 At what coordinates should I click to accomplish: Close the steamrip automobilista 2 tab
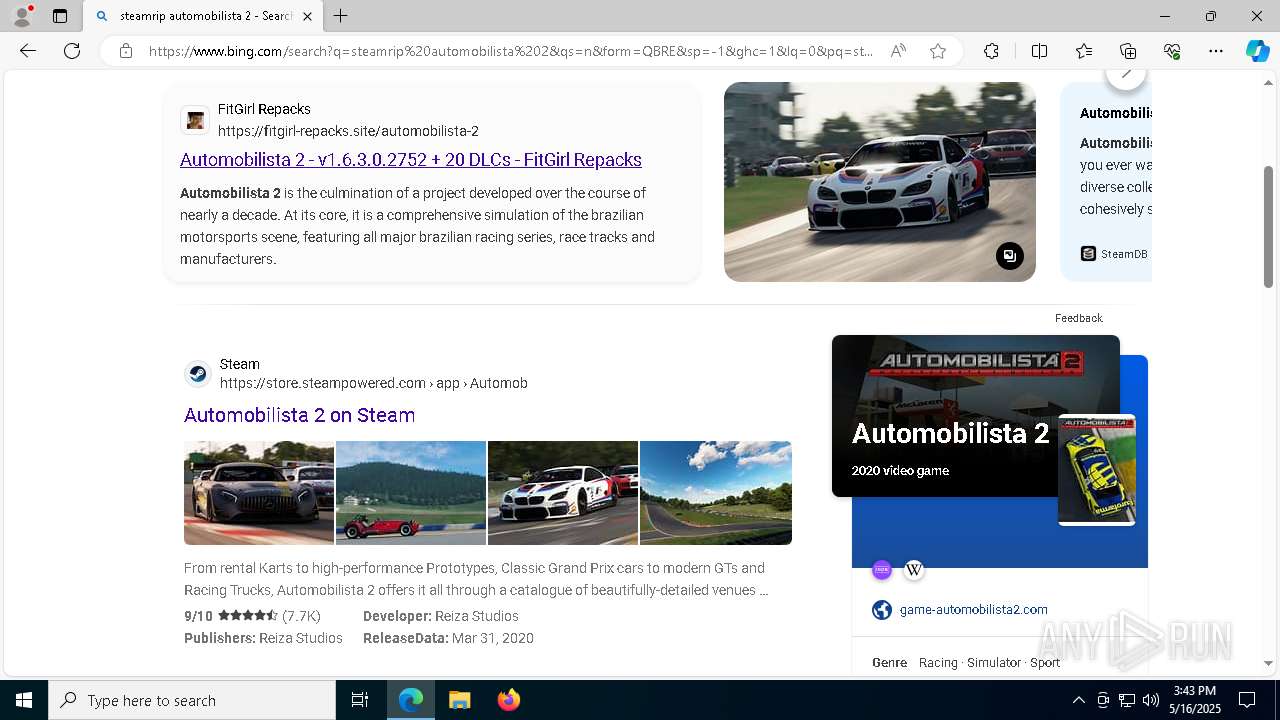click(x=307, y=16)
